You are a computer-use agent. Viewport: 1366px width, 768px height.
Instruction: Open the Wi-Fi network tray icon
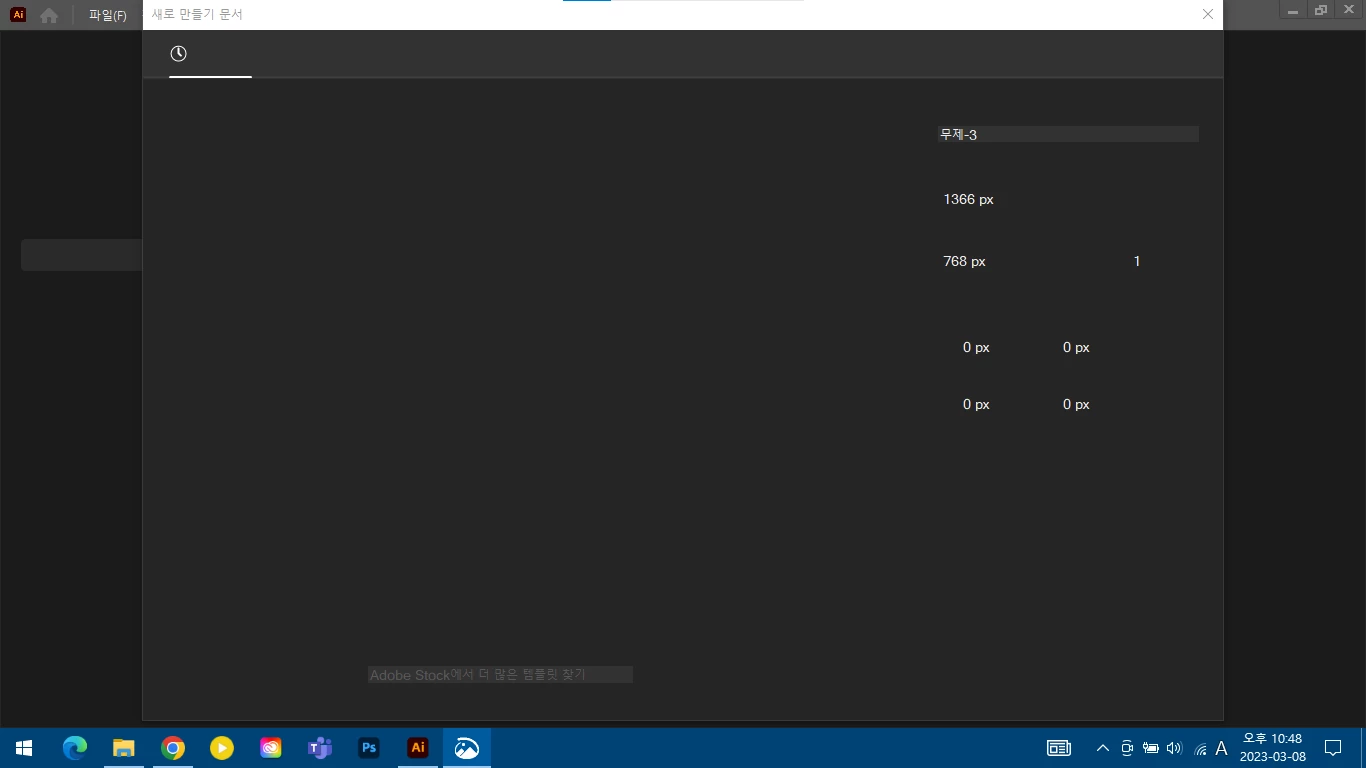tap(1200, 748)
